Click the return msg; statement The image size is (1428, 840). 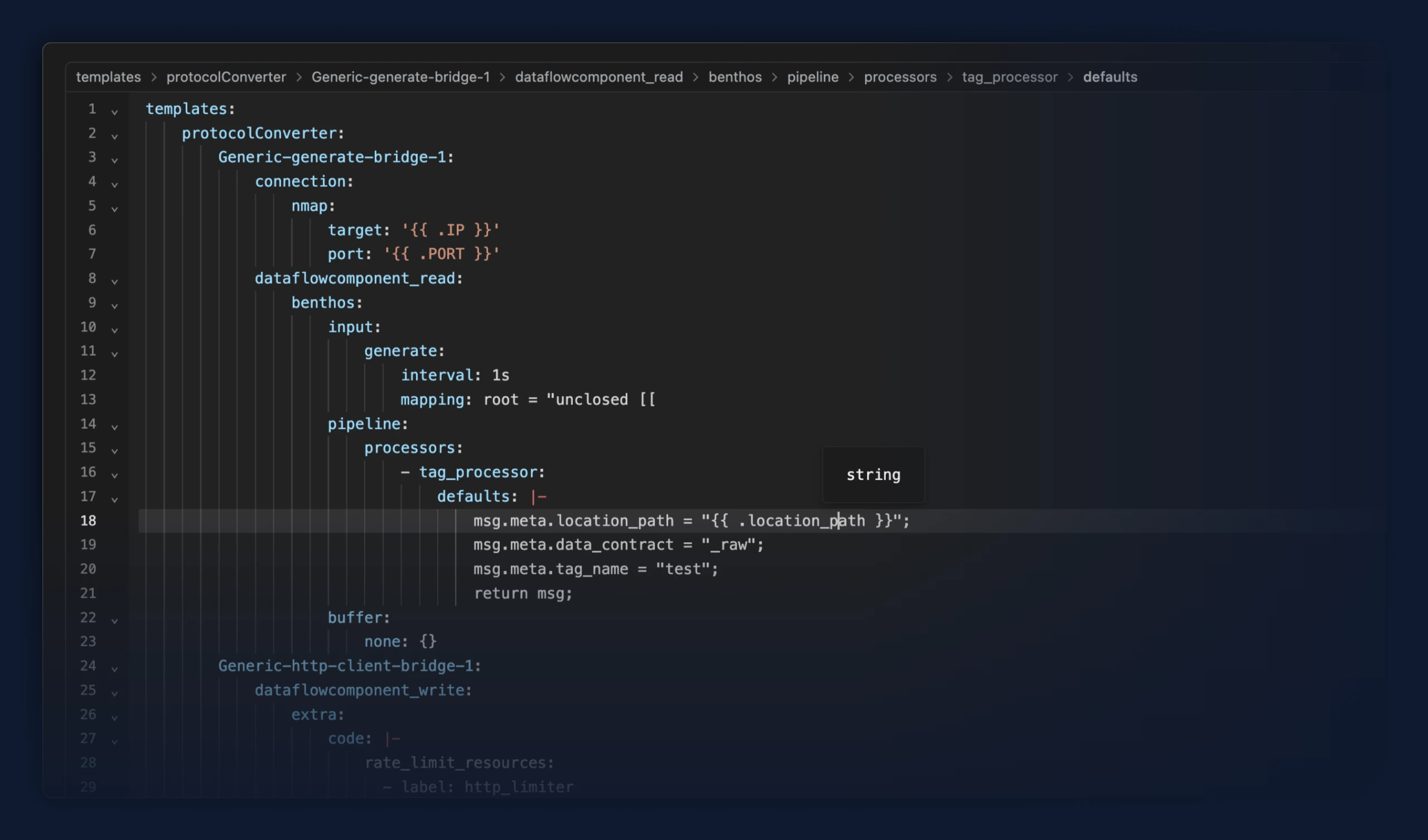[523, 593]
